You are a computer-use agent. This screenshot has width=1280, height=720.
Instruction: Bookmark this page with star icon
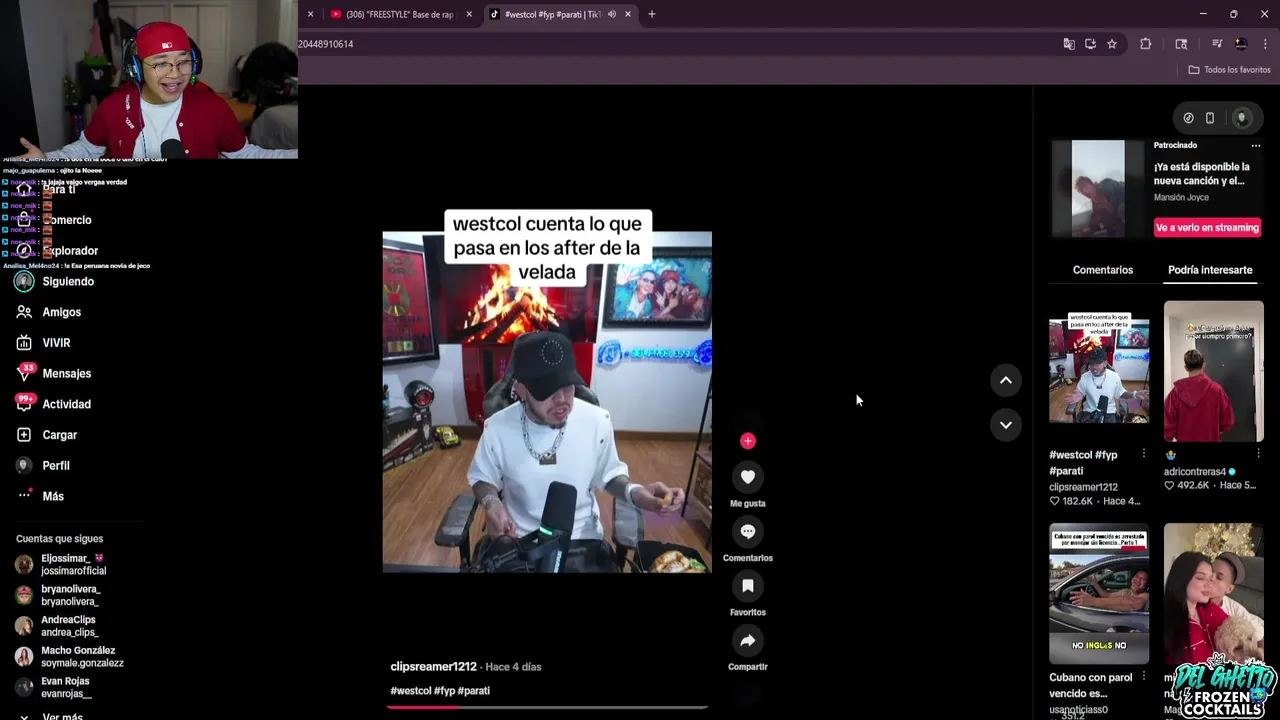pos(1112,44)
